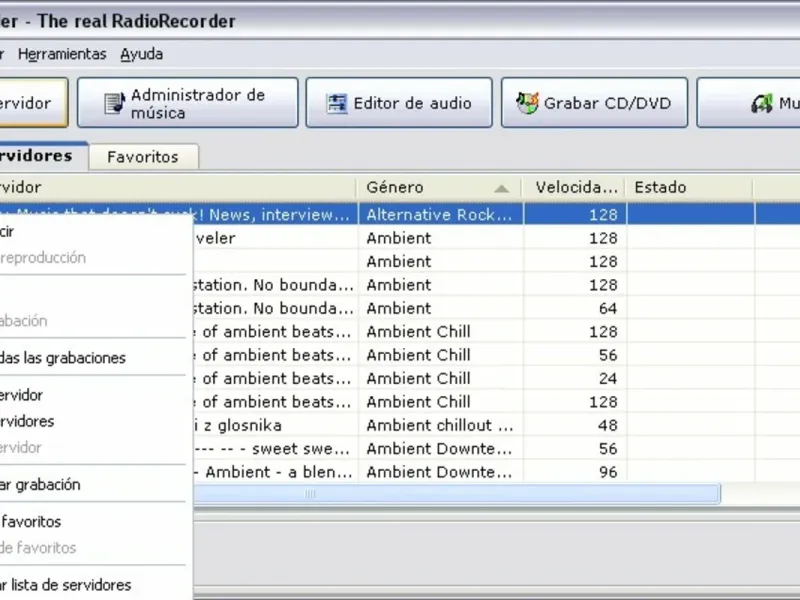Click the Género sort arrow indicator
800x600 pixels.
502,189
